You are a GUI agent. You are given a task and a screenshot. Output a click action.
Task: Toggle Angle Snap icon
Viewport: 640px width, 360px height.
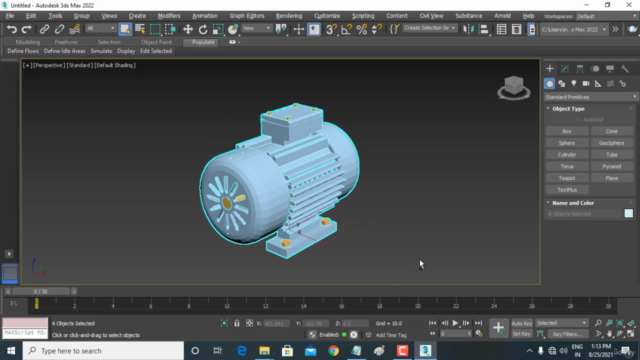[x=346, y=29]
